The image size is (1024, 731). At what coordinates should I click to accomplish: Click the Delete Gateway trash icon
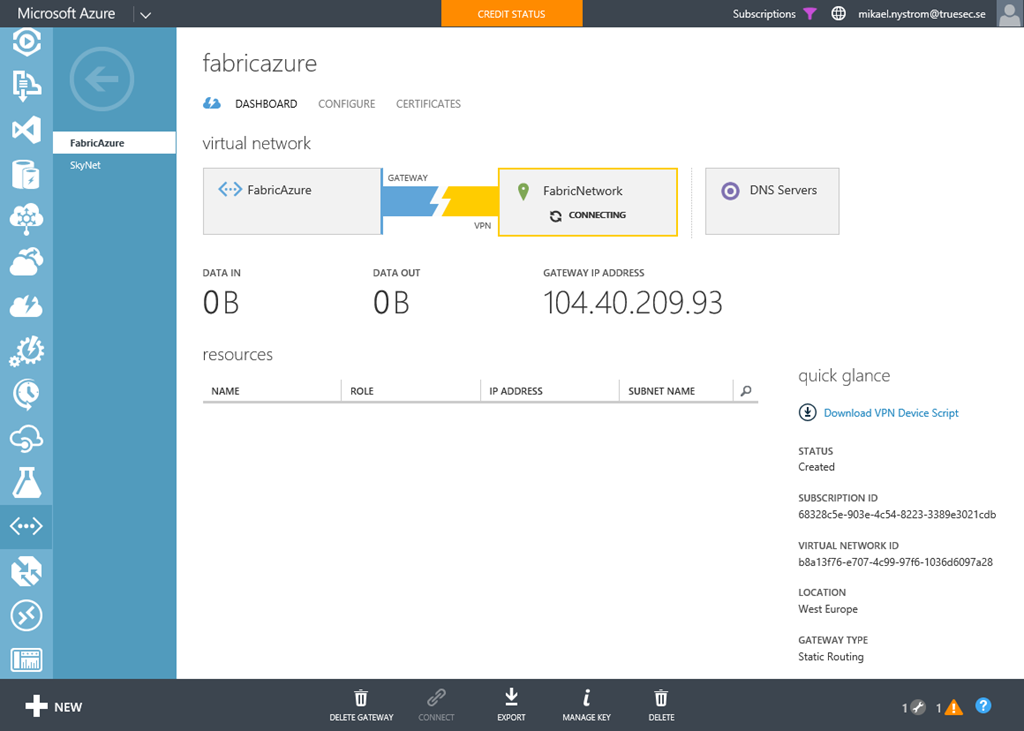tap(361, 699)
